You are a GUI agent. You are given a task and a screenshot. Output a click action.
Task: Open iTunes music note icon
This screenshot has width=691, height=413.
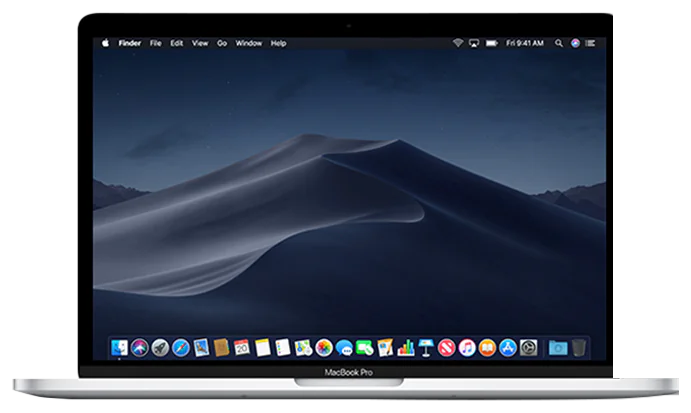pos(467,348)
